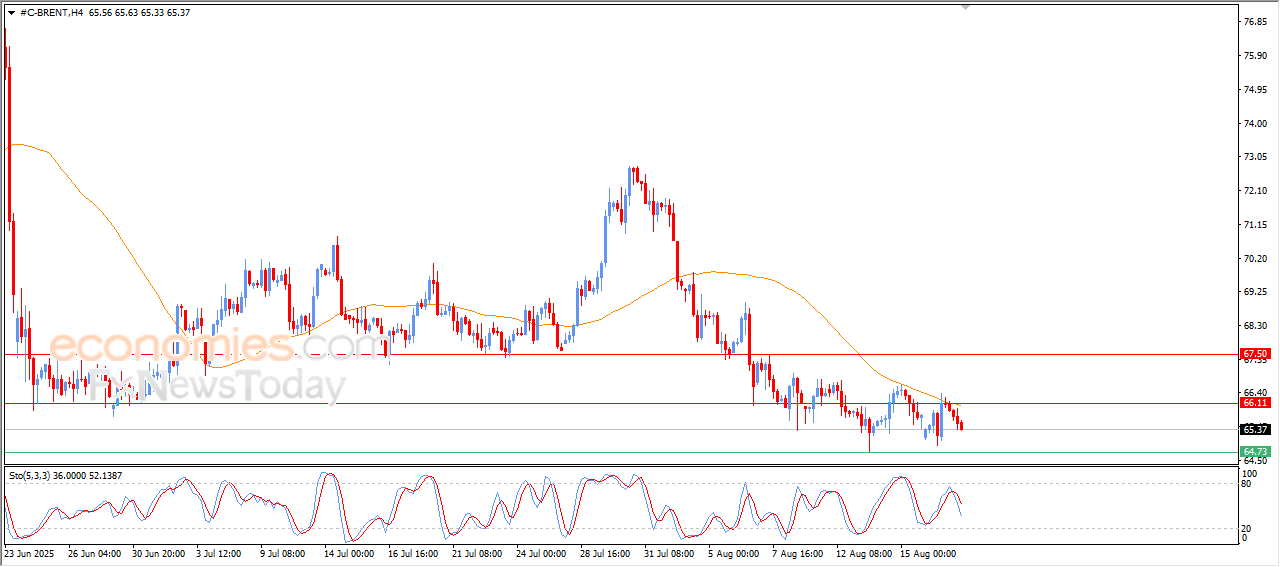The width and height of the screenshot is (1280, 567).
Task: Click the gray chart shift triangle marker
Action: (x=965, y=7)
